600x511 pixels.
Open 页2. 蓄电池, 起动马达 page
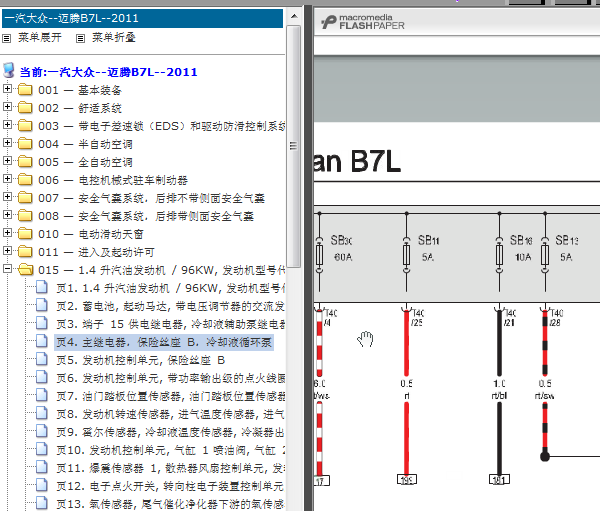(x=170, y=306)
